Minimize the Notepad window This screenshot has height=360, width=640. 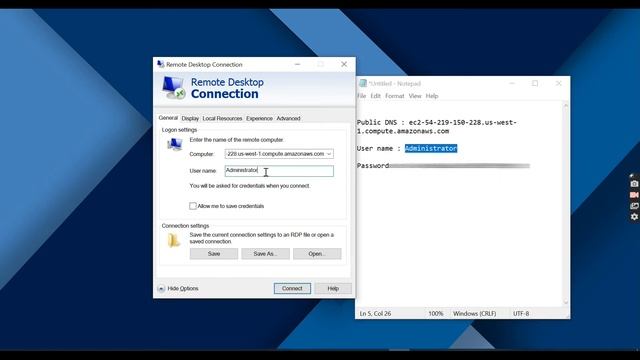[512, 83]
